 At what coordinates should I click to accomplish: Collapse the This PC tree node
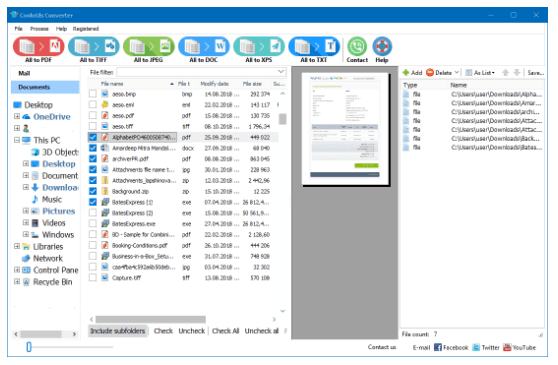(x=17, y=140)
